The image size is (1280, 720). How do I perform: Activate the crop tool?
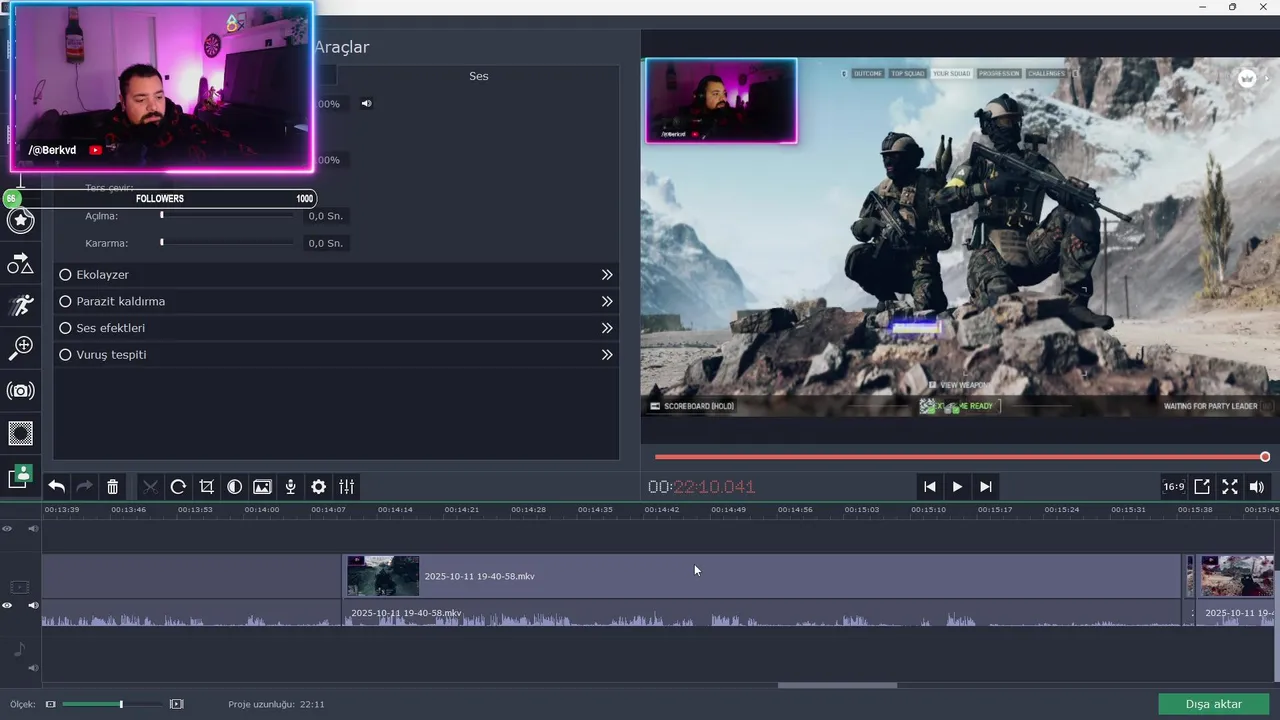pos(206,487)
